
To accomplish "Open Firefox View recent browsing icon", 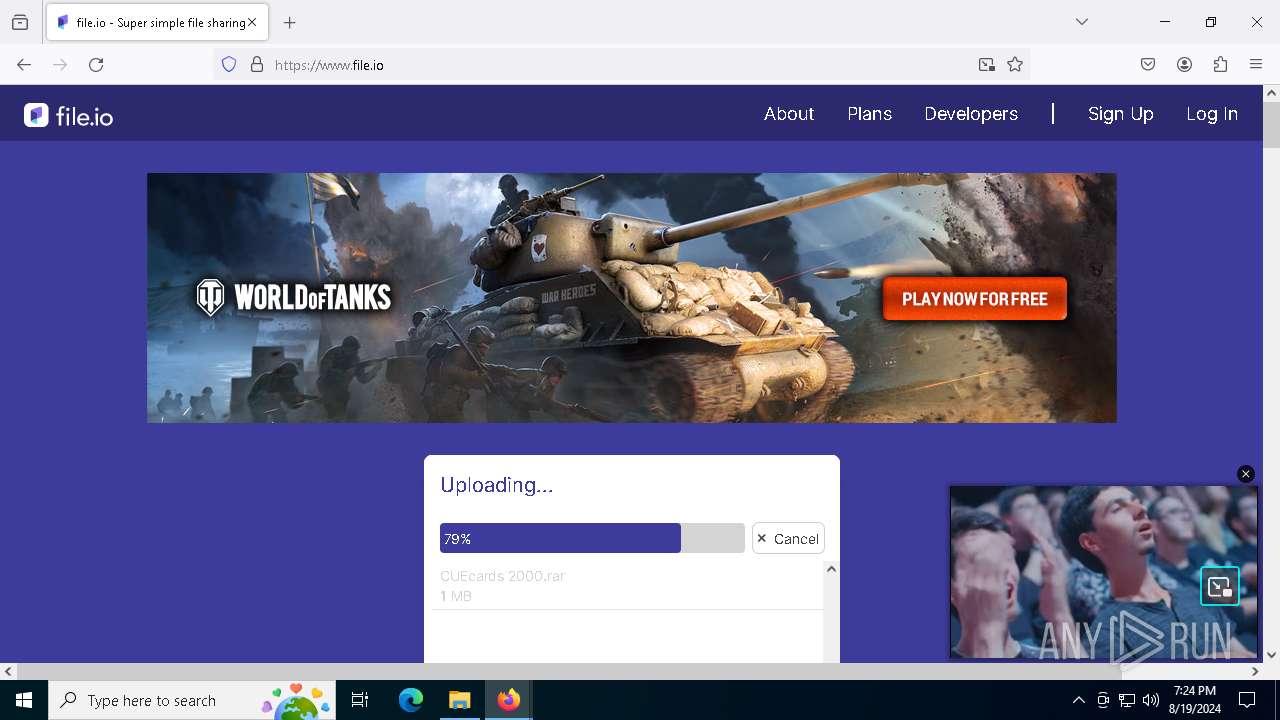I will click(20, 22).
